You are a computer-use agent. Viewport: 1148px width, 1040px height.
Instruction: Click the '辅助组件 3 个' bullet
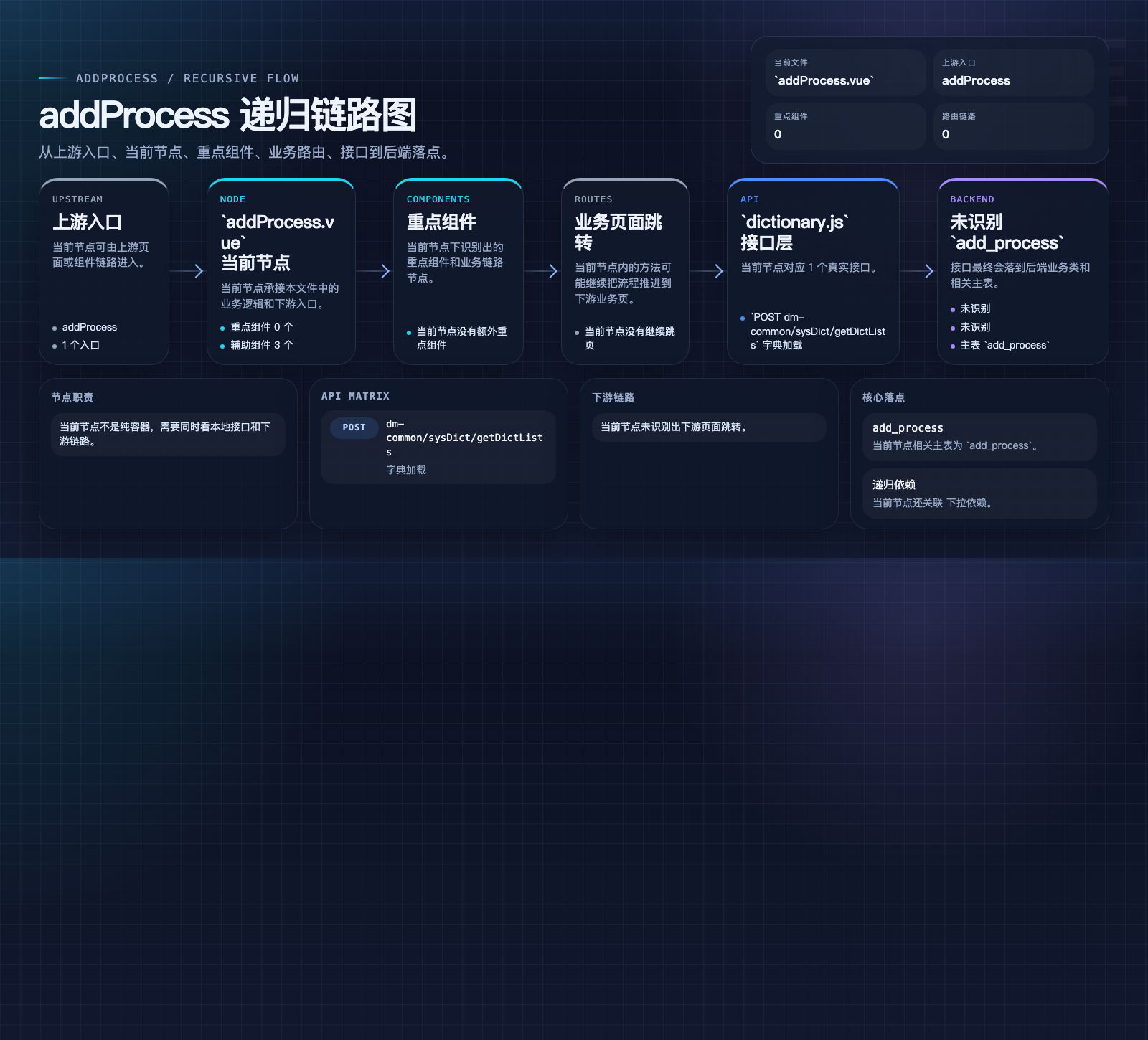pyautogui.click(x=261, y=345)
